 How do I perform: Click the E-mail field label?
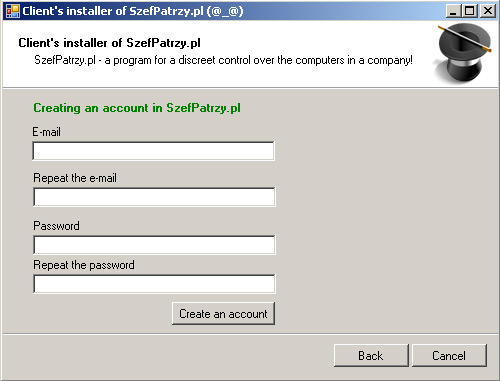tap(46, 132)
